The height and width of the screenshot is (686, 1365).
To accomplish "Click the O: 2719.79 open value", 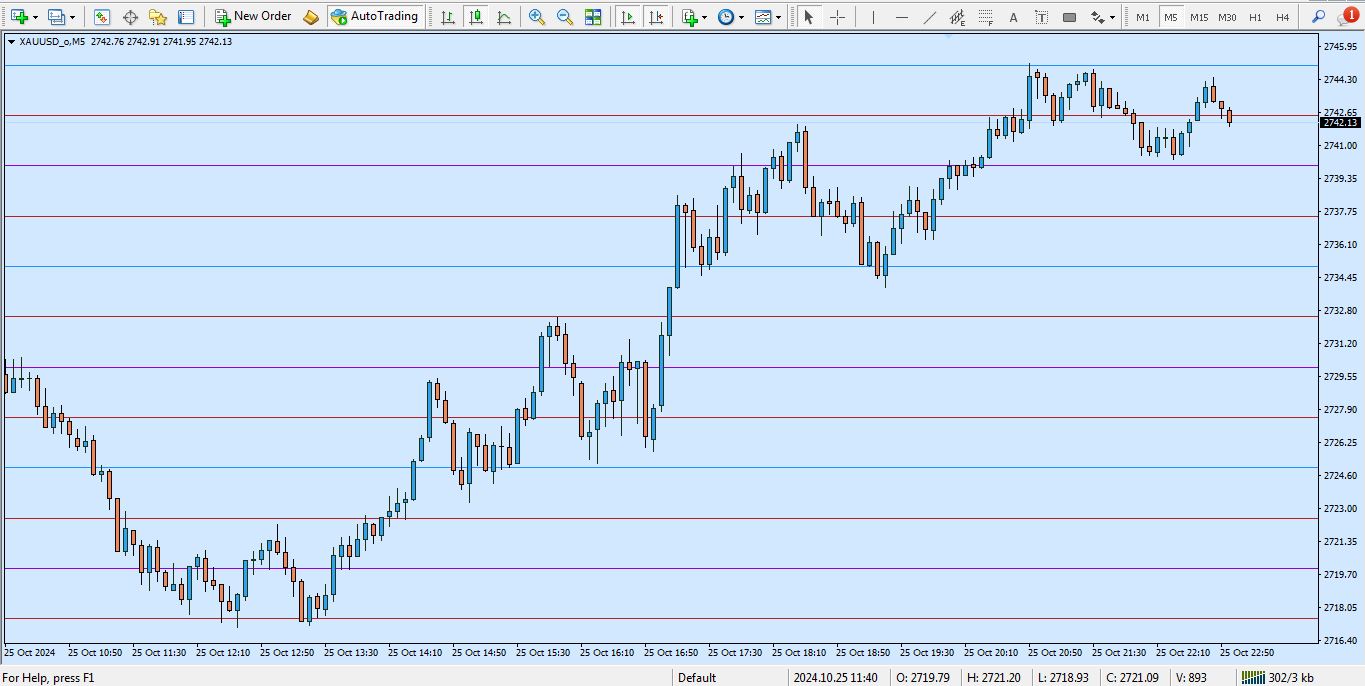I will (922, 678).
